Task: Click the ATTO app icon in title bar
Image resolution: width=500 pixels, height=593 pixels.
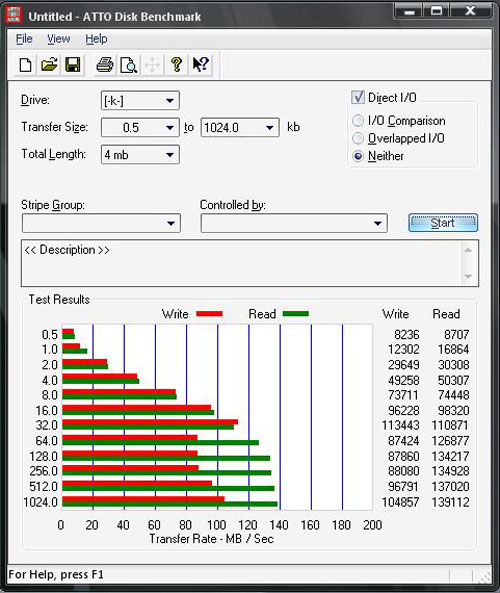Action: pyautogui.click(x=14, y=15)
